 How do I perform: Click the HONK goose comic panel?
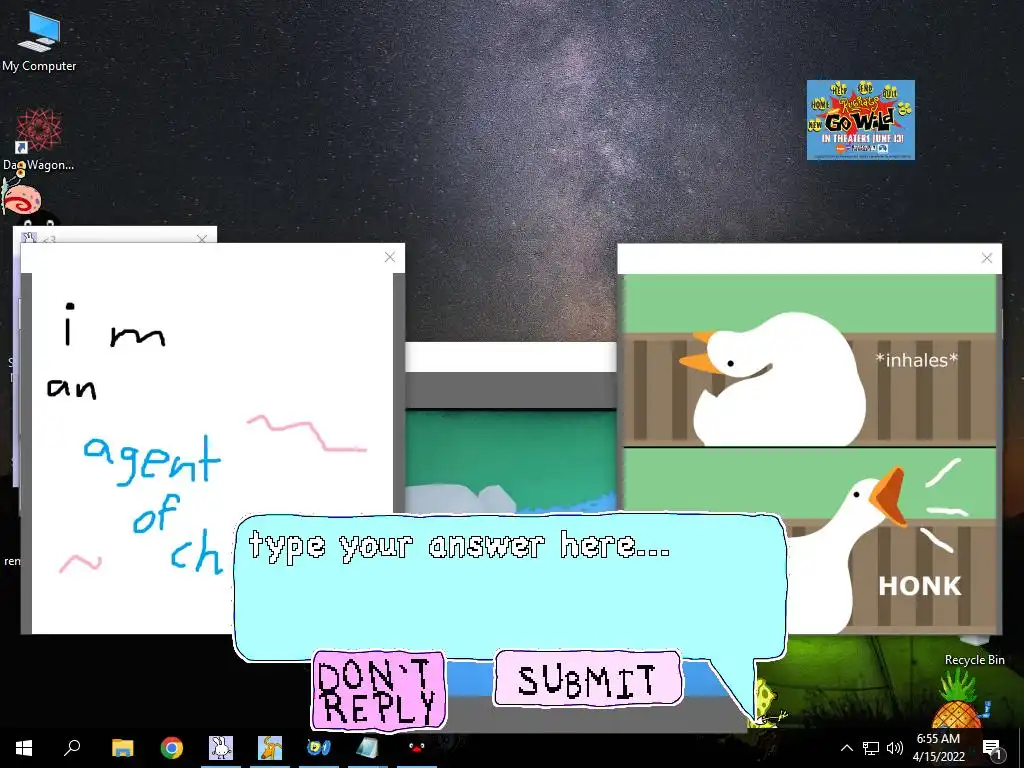tap(891, 541)
